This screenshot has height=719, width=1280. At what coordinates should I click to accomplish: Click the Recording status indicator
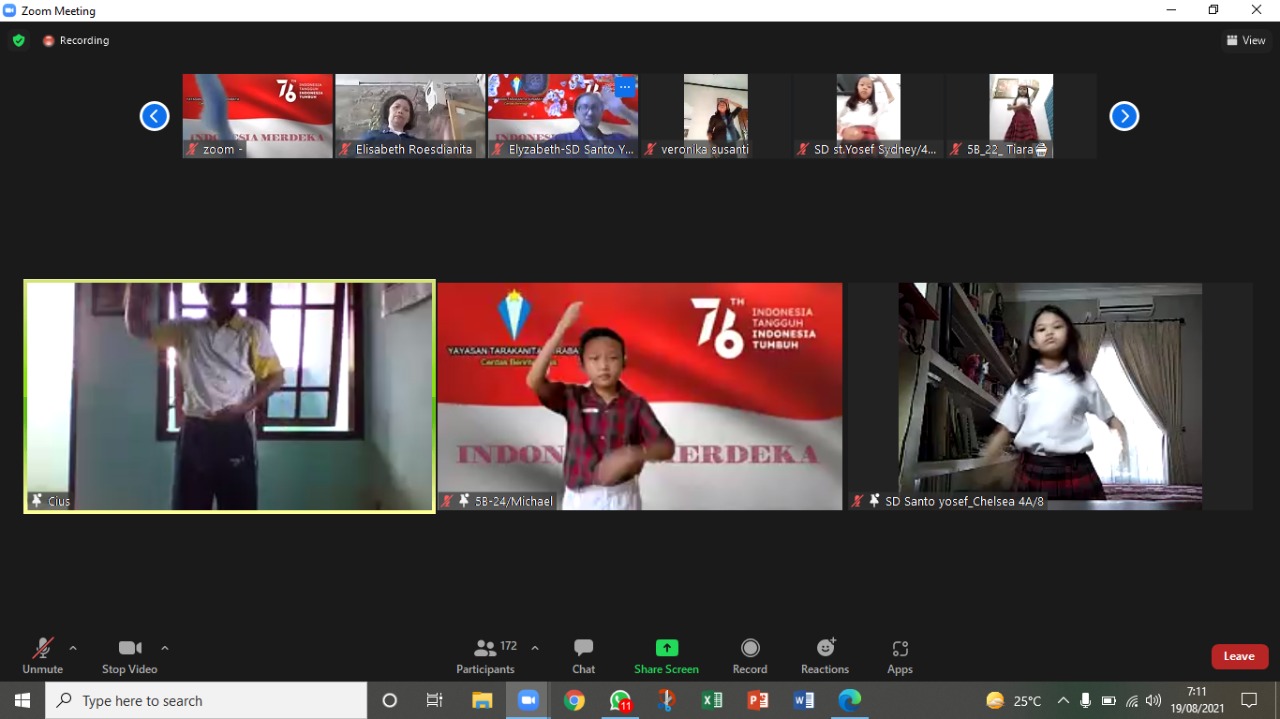(76, 40)
